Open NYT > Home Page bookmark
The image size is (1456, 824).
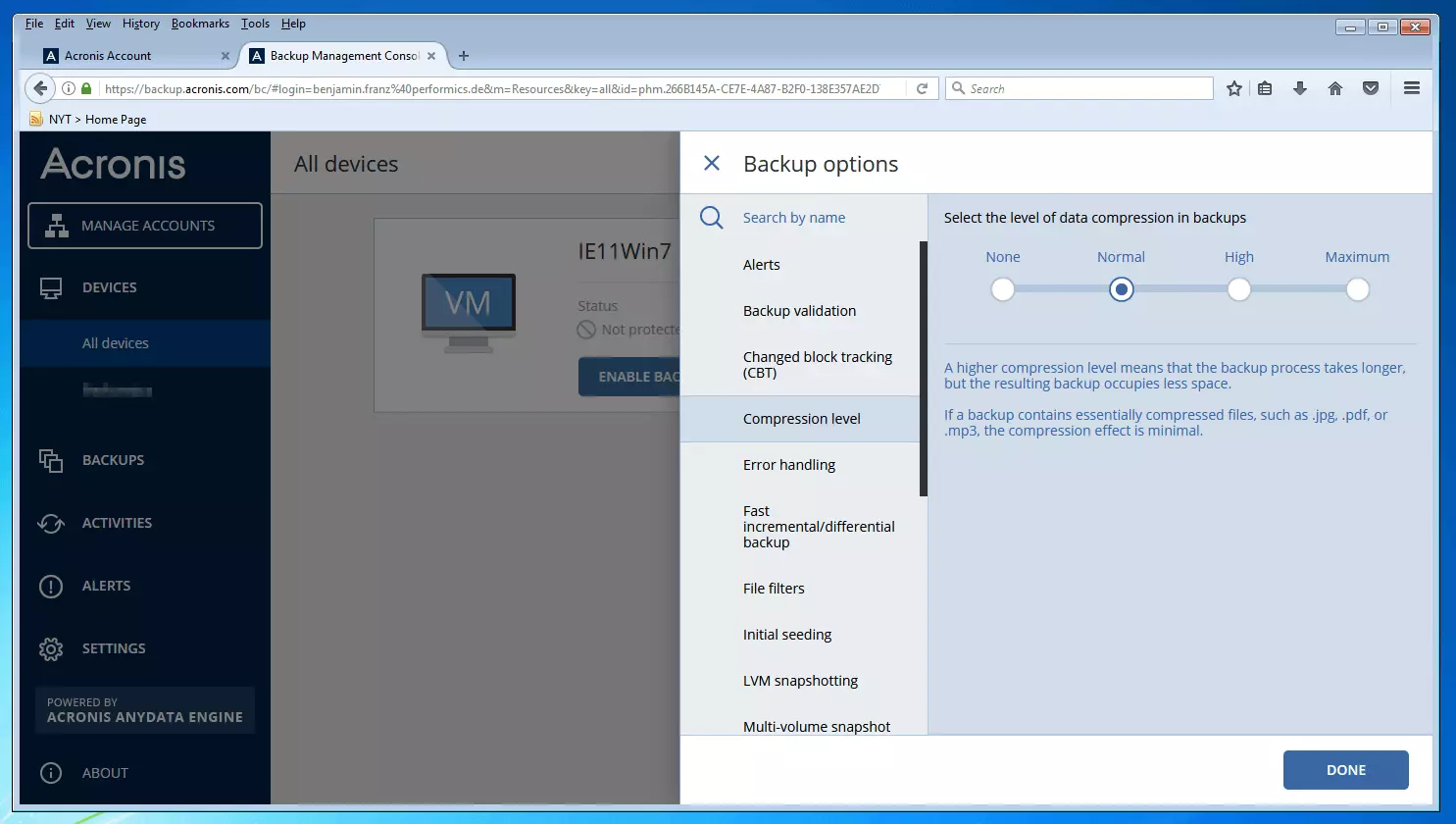pos(88,119)
